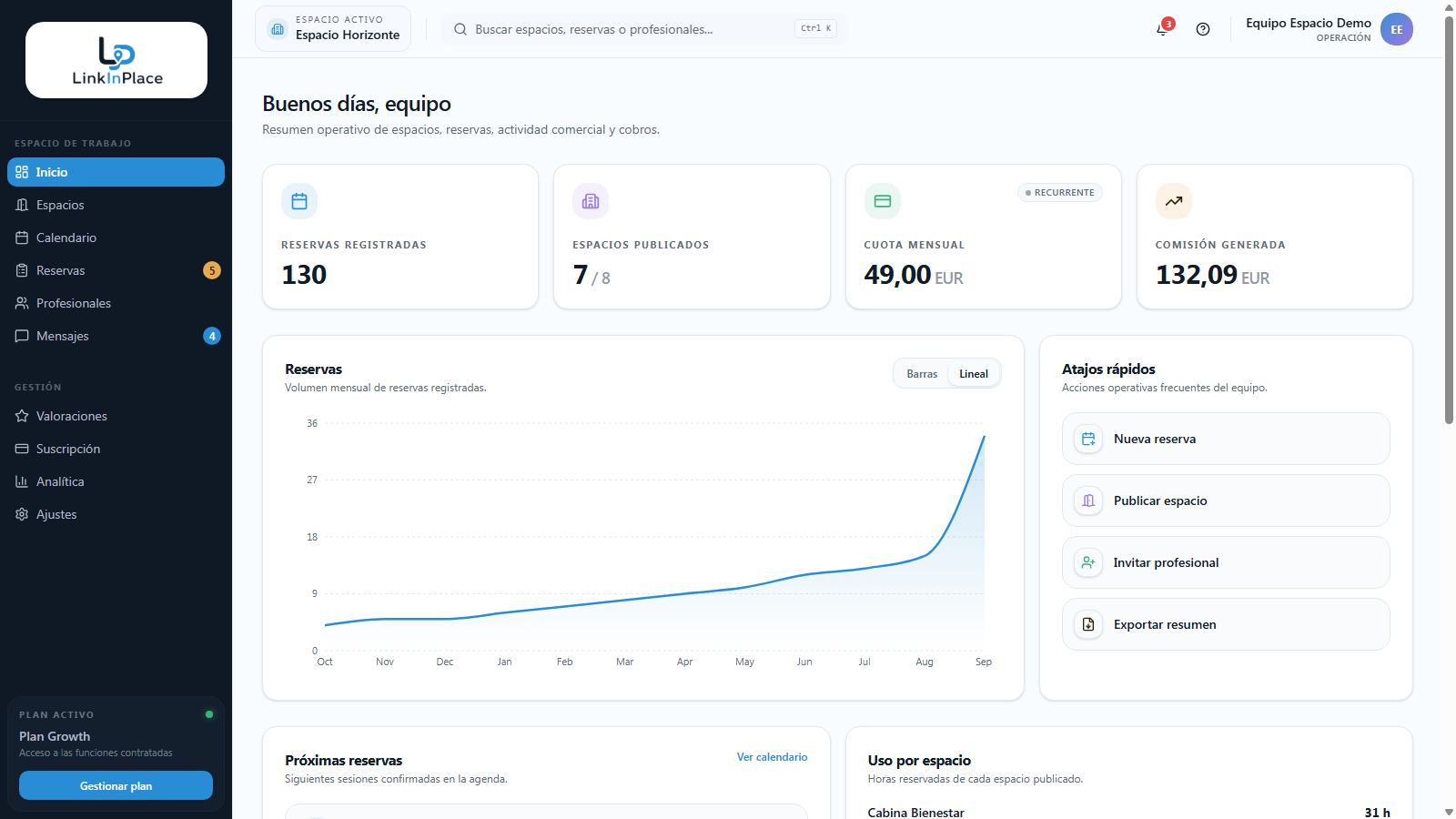Click the Espacio activo building icon
The height and width of the screenshot is (819, 1456).
278,29
